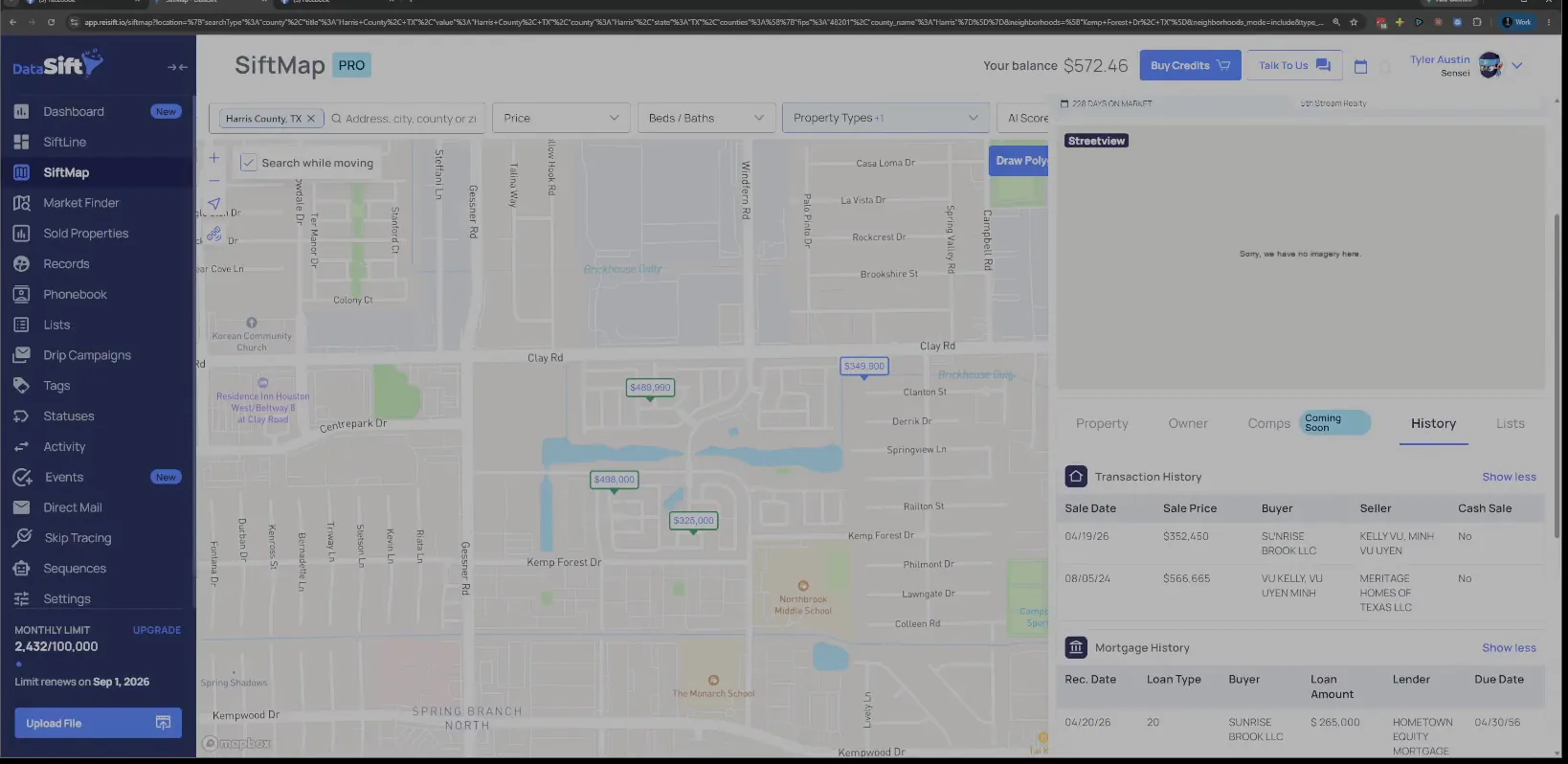Screen dimensions: 1568x764
Task: Remove the Harris County, TX filter chip
Action: click(310, 119)
